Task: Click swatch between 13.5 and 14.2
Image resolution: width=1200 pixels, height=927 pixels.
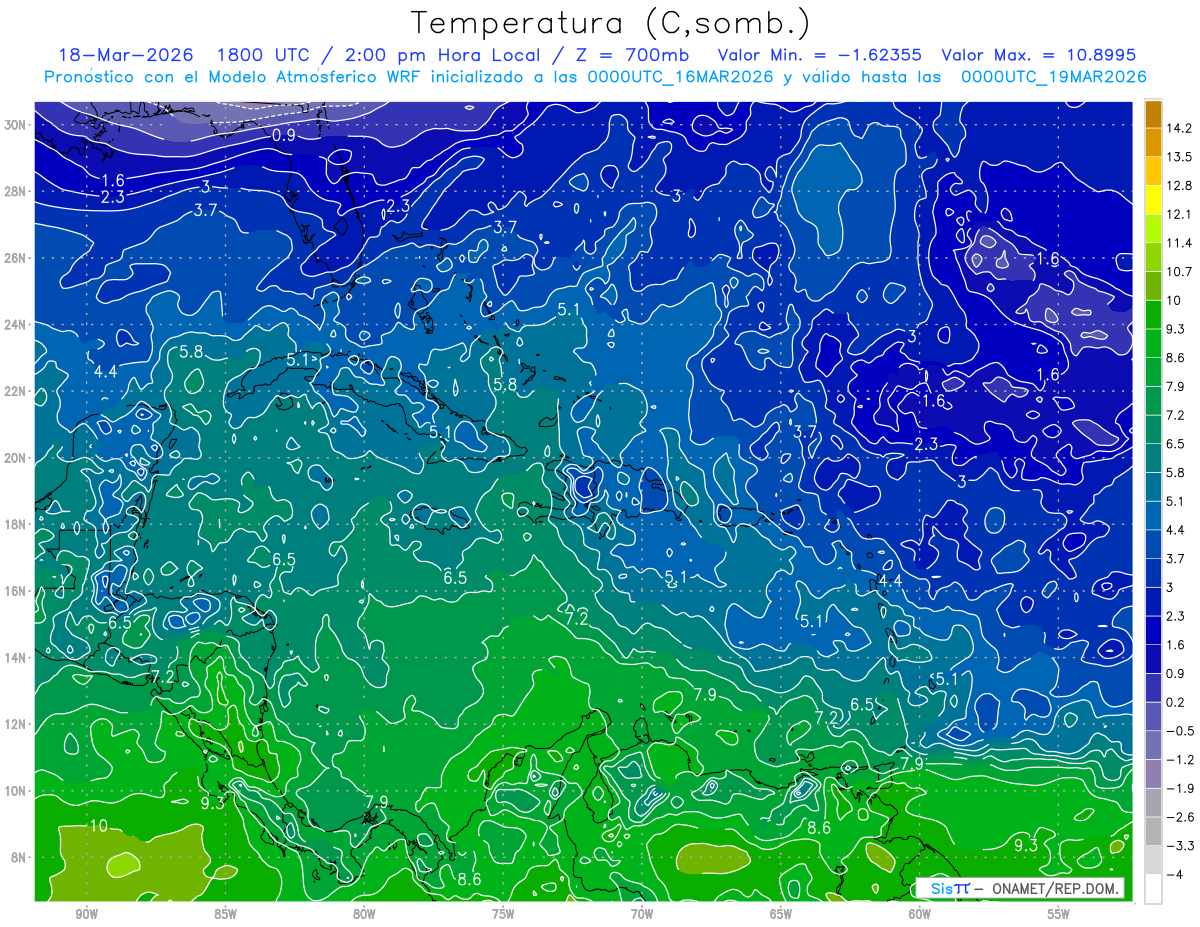Action: pos(1153,142)
